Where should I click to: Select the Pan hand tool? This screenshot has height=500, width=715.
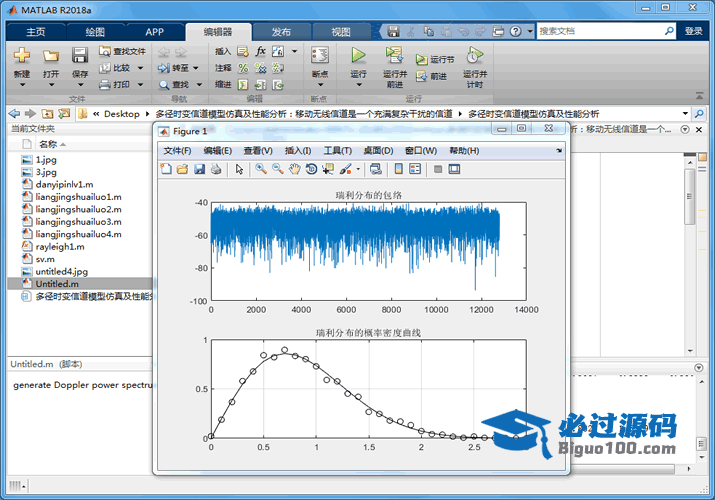(x=295, y=169)
